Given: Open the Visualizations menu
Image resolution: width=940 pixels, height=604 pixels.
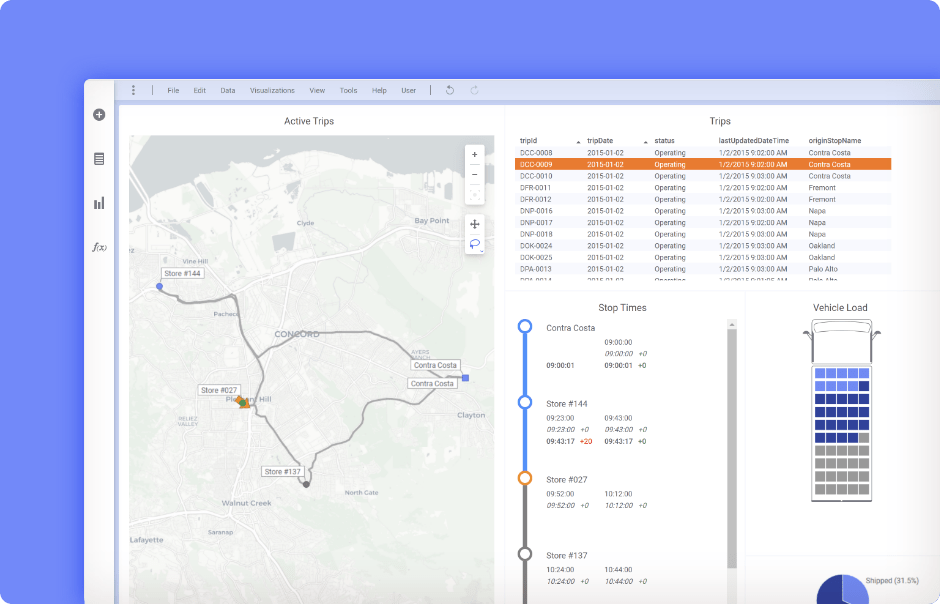Looking at the screenshot, I should tap(272, 90).
